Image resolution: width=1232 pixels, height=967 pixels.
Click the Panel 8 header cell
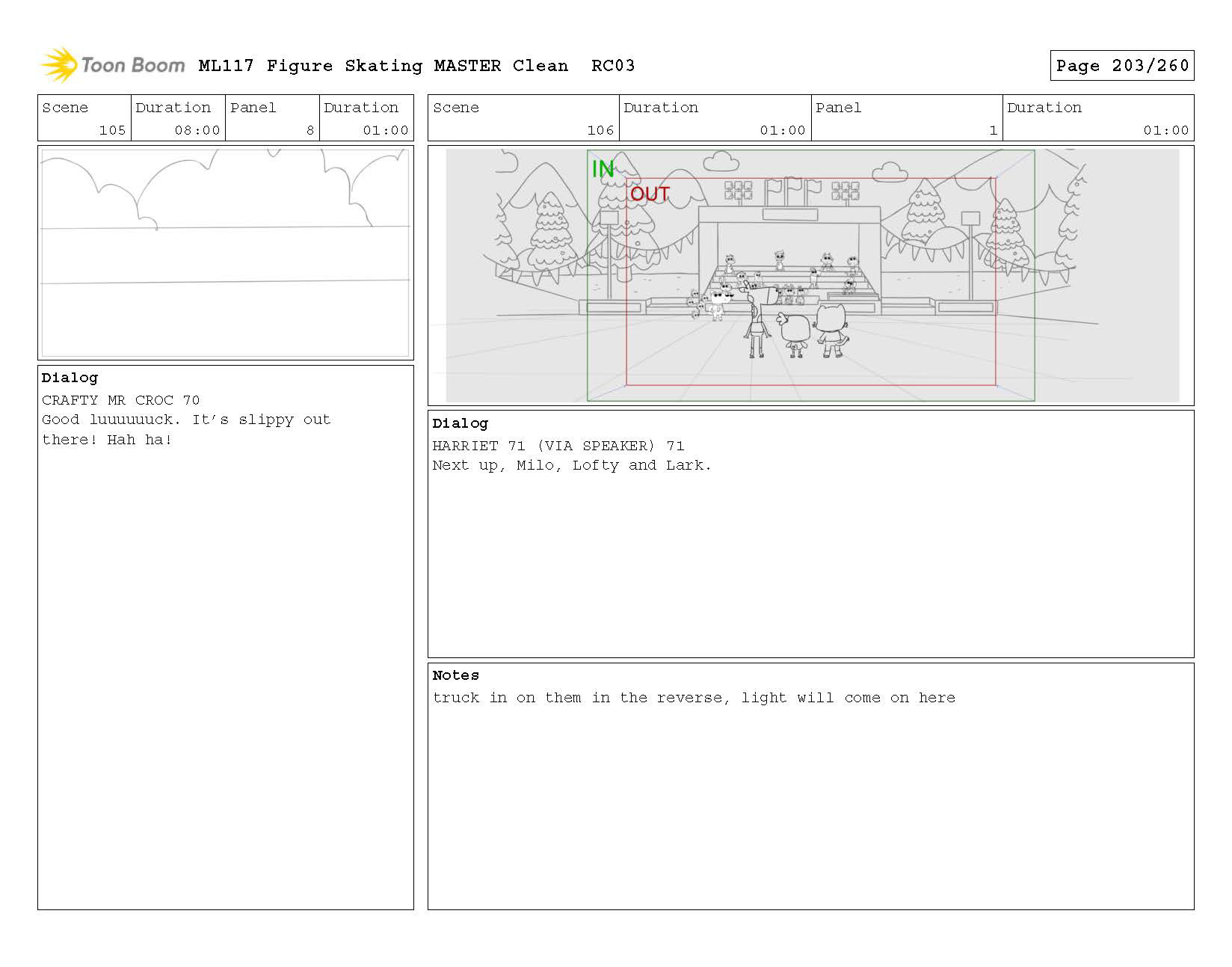click(x=272, y=118)
